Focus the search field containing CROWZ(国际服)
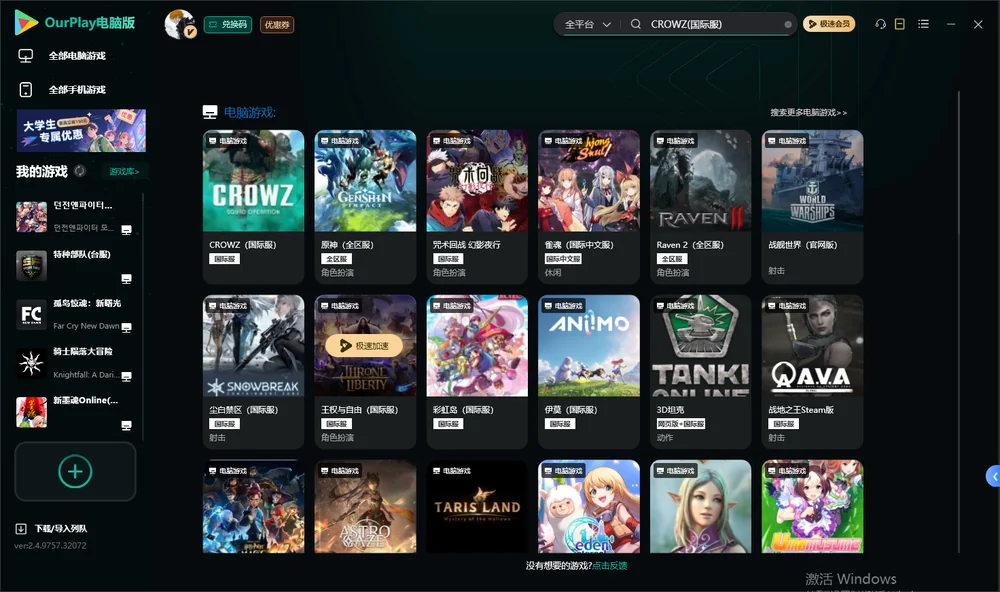 (714, 24)
